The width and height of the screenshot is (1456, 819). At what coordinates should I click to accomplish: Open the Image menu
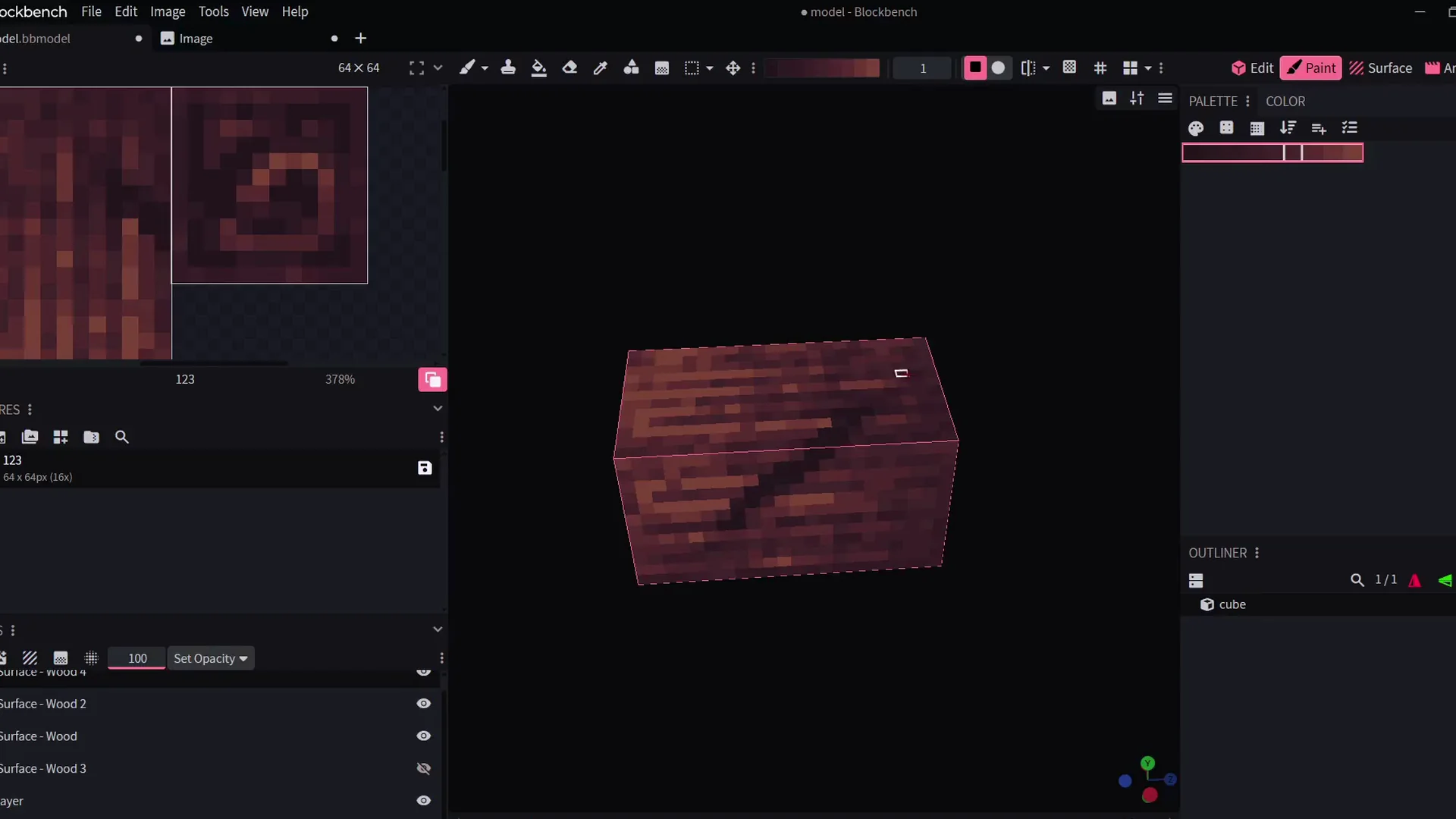(168, 11)
